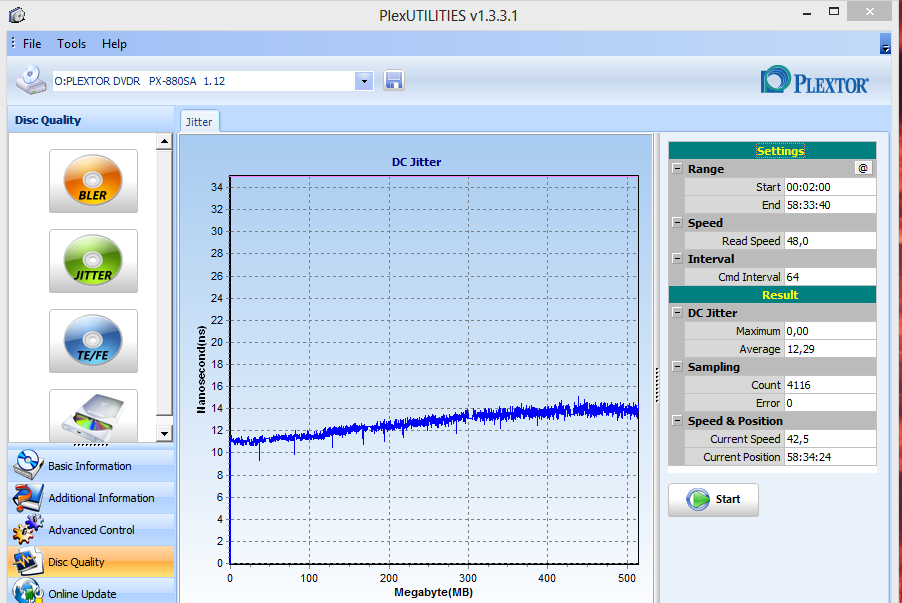The width and height of the screenshot is (902, 603).
Task: Open the BLER disc test
Action: click(93, 181)
